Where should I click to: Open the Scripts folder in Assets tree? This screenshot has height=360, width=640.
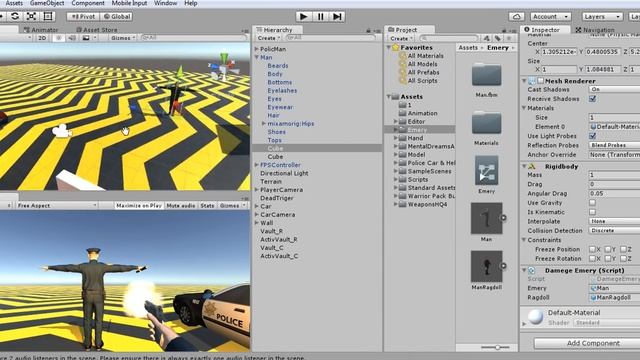coord(418,180)
